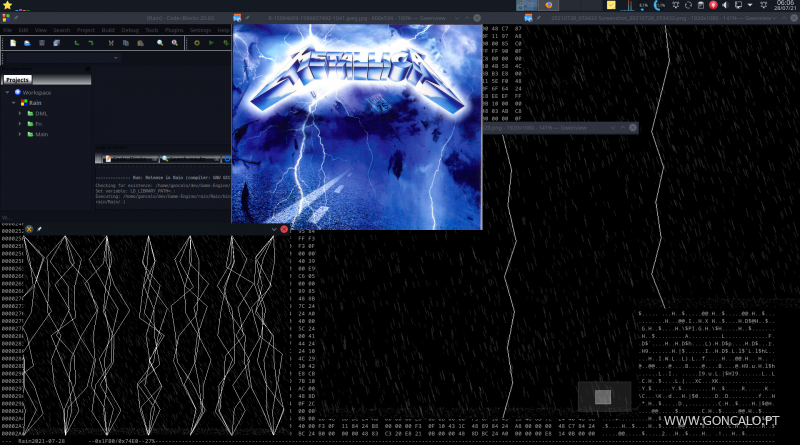
Task: Click the New file icon in Code::Blocks toolbar
Action: click(x=13, y=43)
